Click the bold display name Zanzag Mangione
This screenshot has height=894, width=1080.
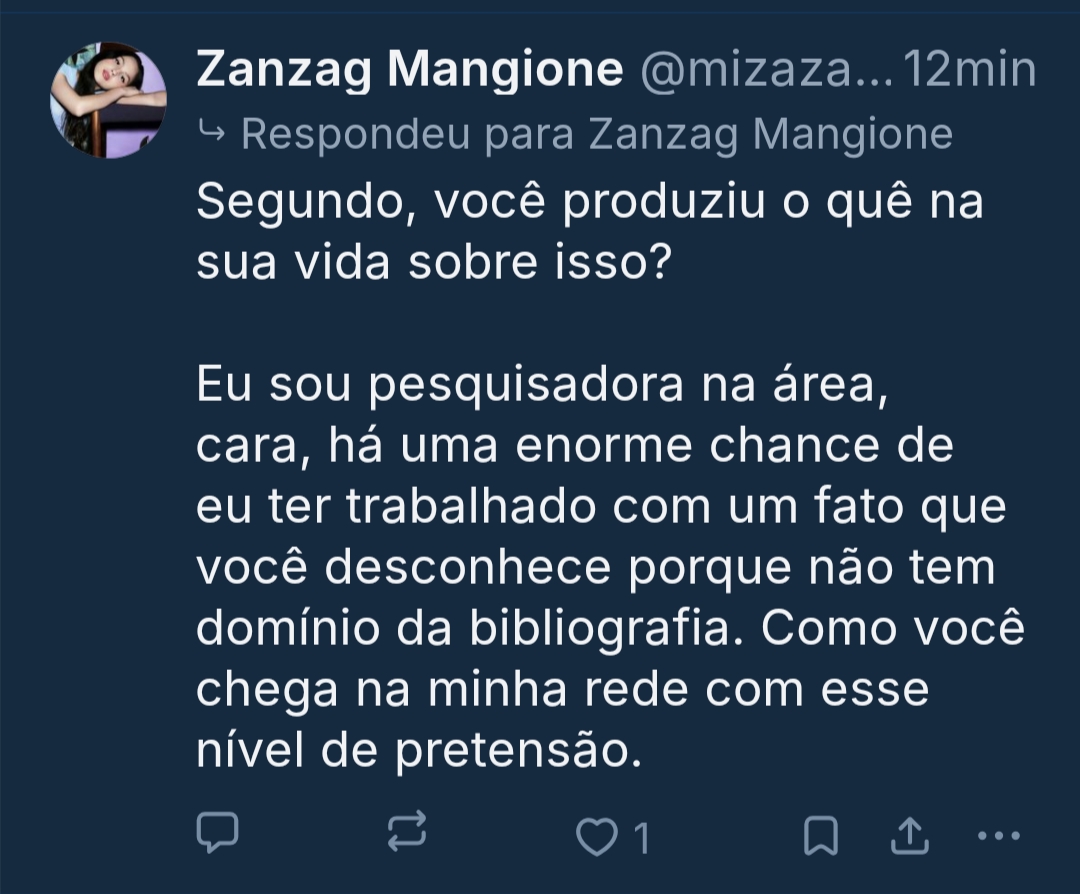click(x=410, y=70)
